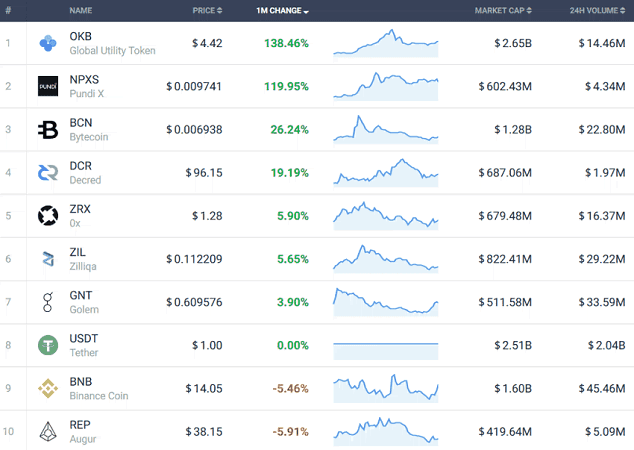Click the OKB coin logo icon

(47, 43)
